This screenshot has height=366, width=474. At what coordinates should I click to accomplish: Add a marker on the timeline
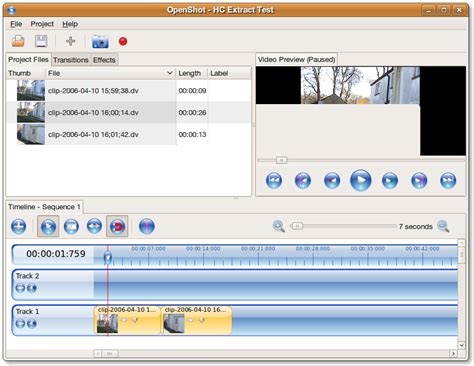[x=147, y=226]
